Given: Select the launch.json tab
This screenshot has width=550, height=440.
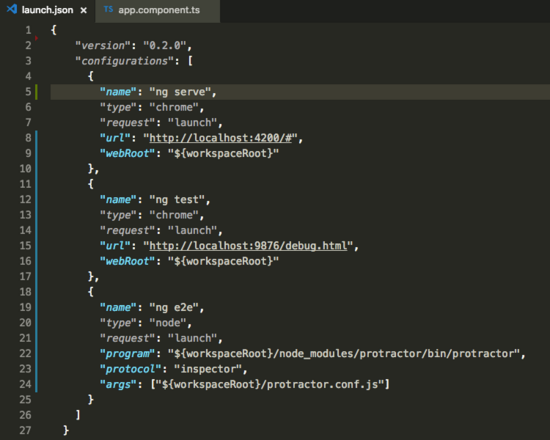Looking at the screenshot, I should [x=47, y=11].
